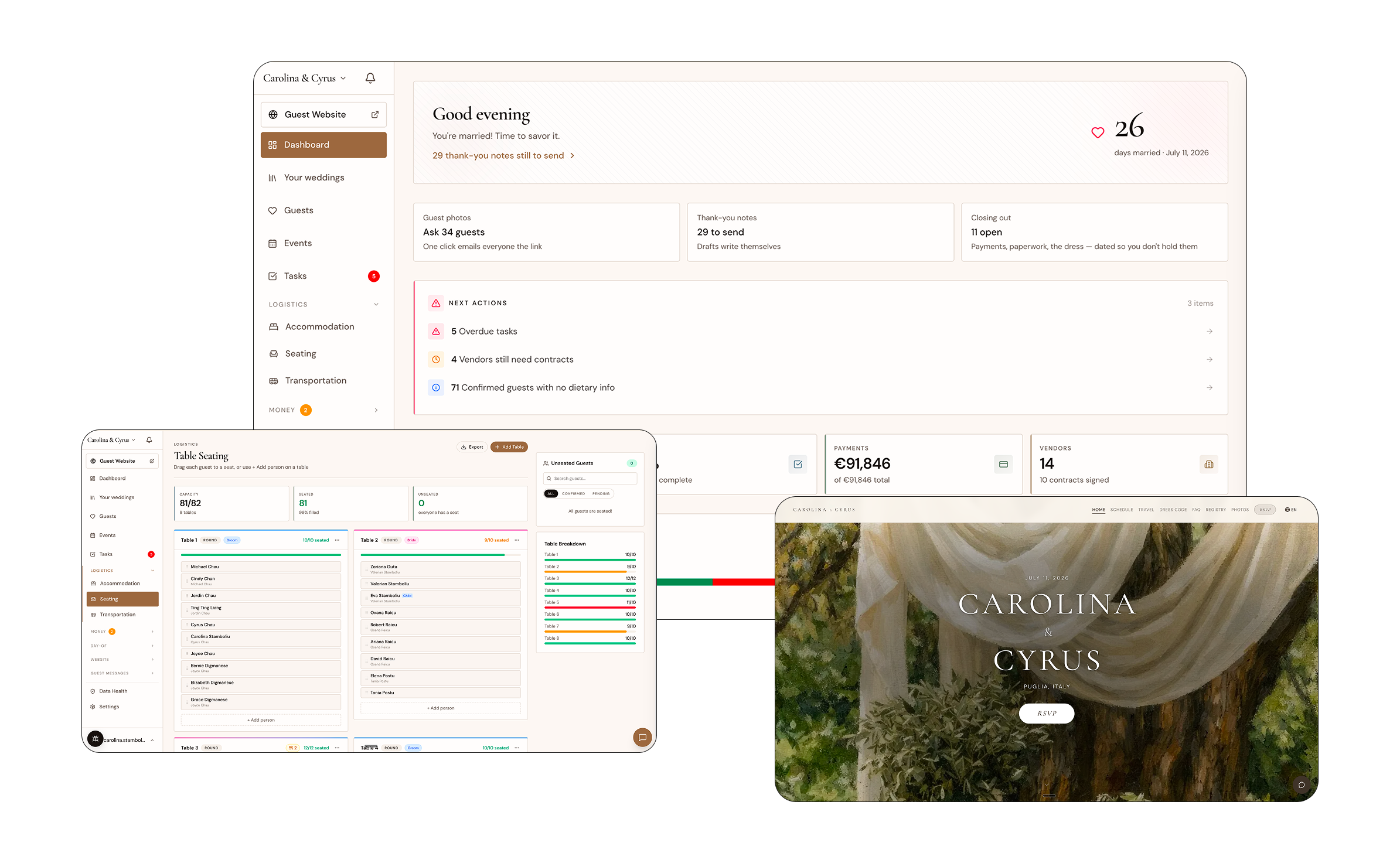Open Carolina & Cyrus switcher in seating window
This screenshot has width=1400, height=863.
[111, 440]
